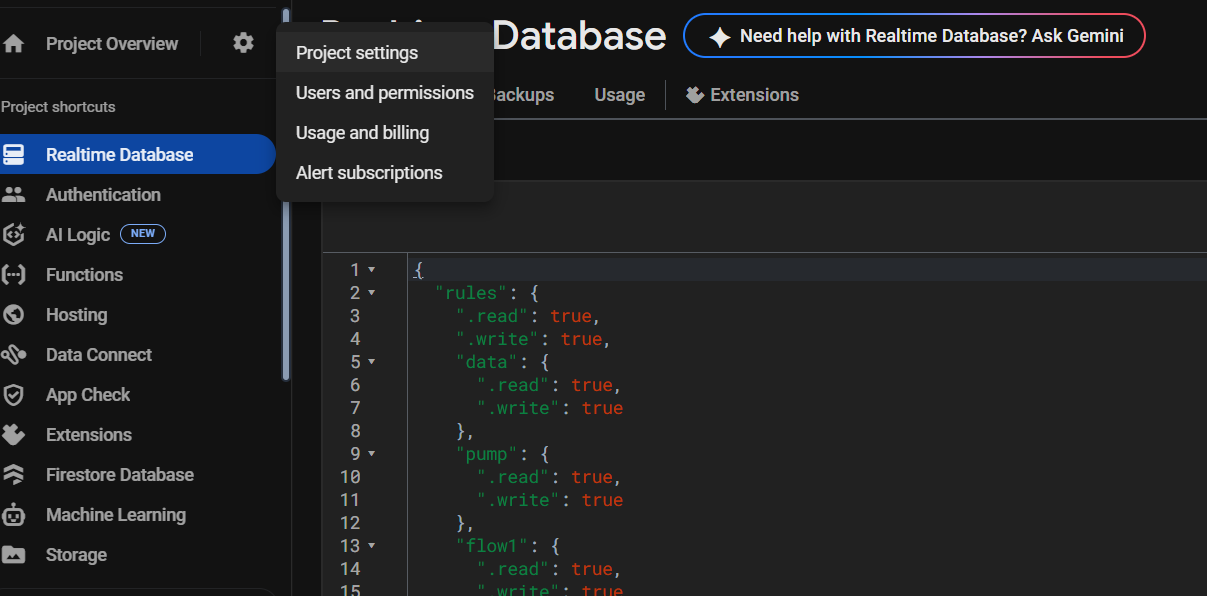Screen dimensions: 1207x596
Task: Switch to the Usage tab
Action: 619,95
